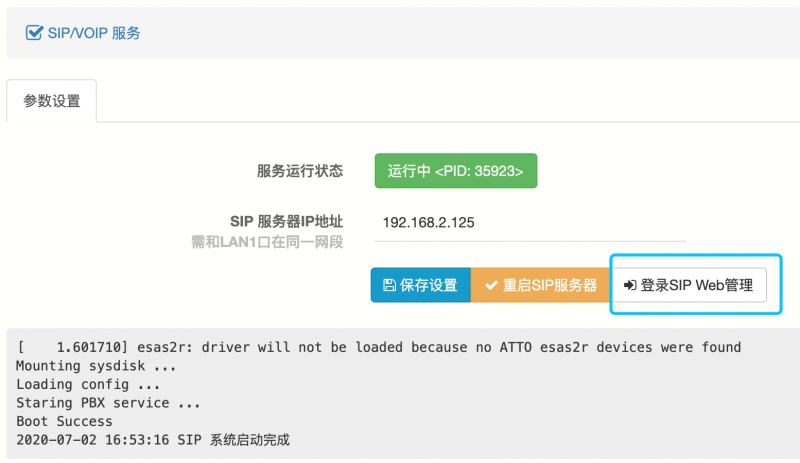Save settings with the 保存设置 button
Viewport: 800px width, 463px height.
point(420,285)
